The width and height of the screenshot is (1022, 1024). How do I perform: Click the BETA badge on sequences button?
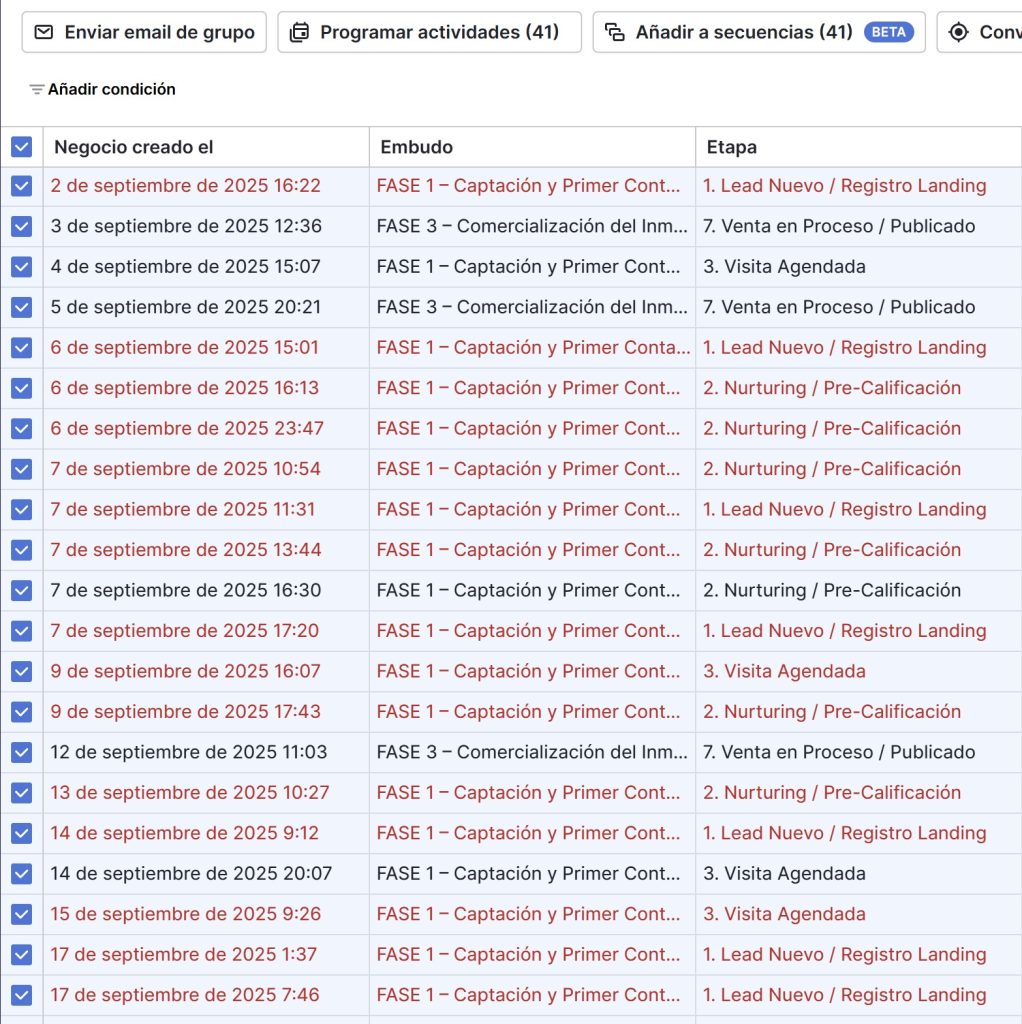[x=888, y=32]
